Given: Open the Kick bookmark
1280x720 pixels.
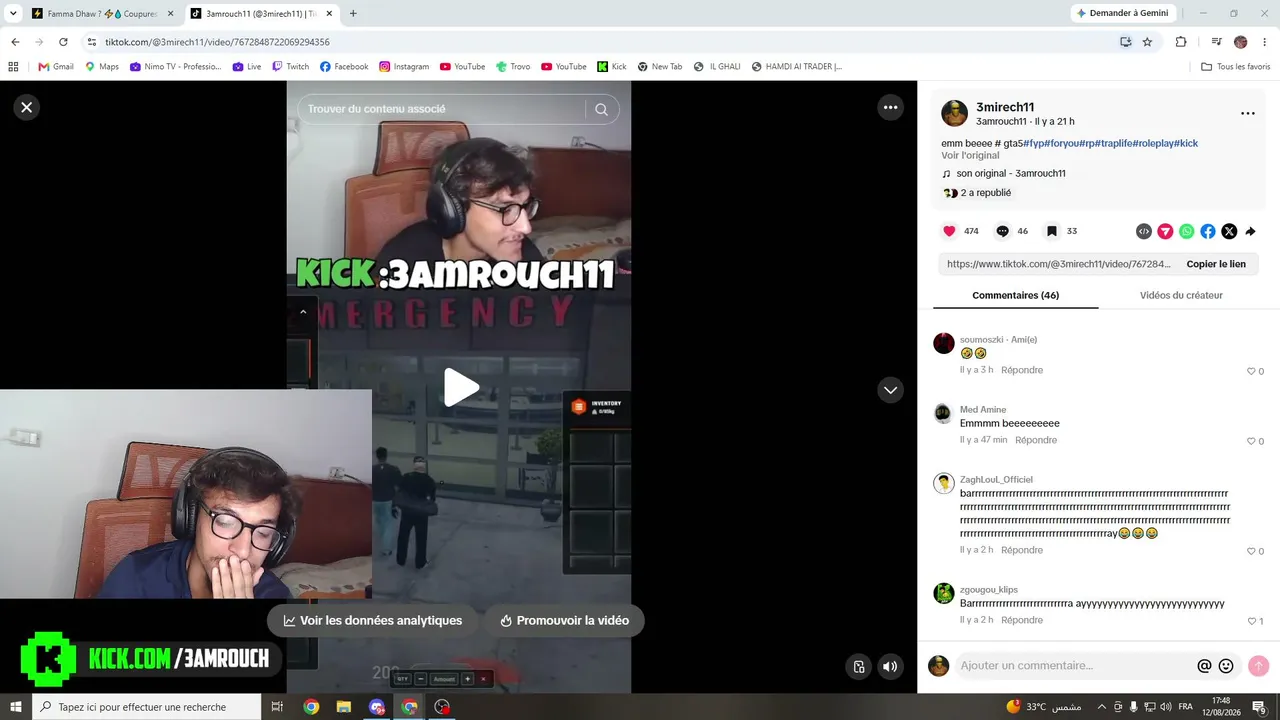Looking at the screenshot, I should pyautogui.click(x=612, y=67).
